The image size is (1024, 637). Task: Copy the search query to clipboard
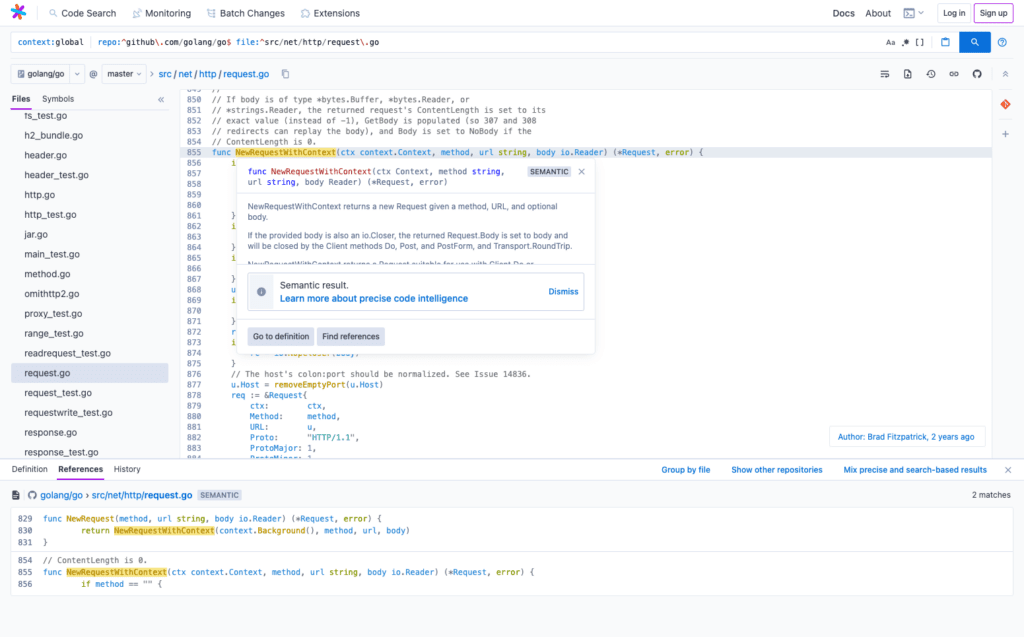[x=945, y=42]
